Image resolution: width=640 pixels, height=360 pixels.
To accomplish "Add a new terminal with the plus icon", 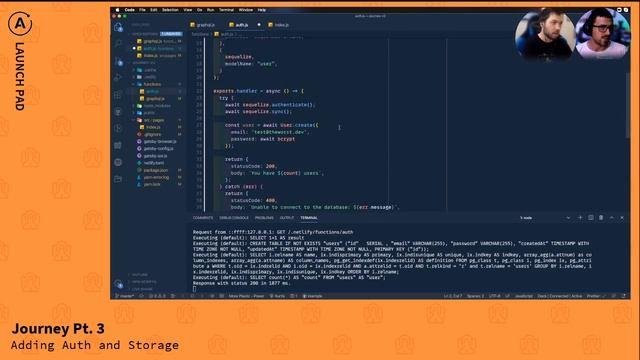I will tap(580, 218).
